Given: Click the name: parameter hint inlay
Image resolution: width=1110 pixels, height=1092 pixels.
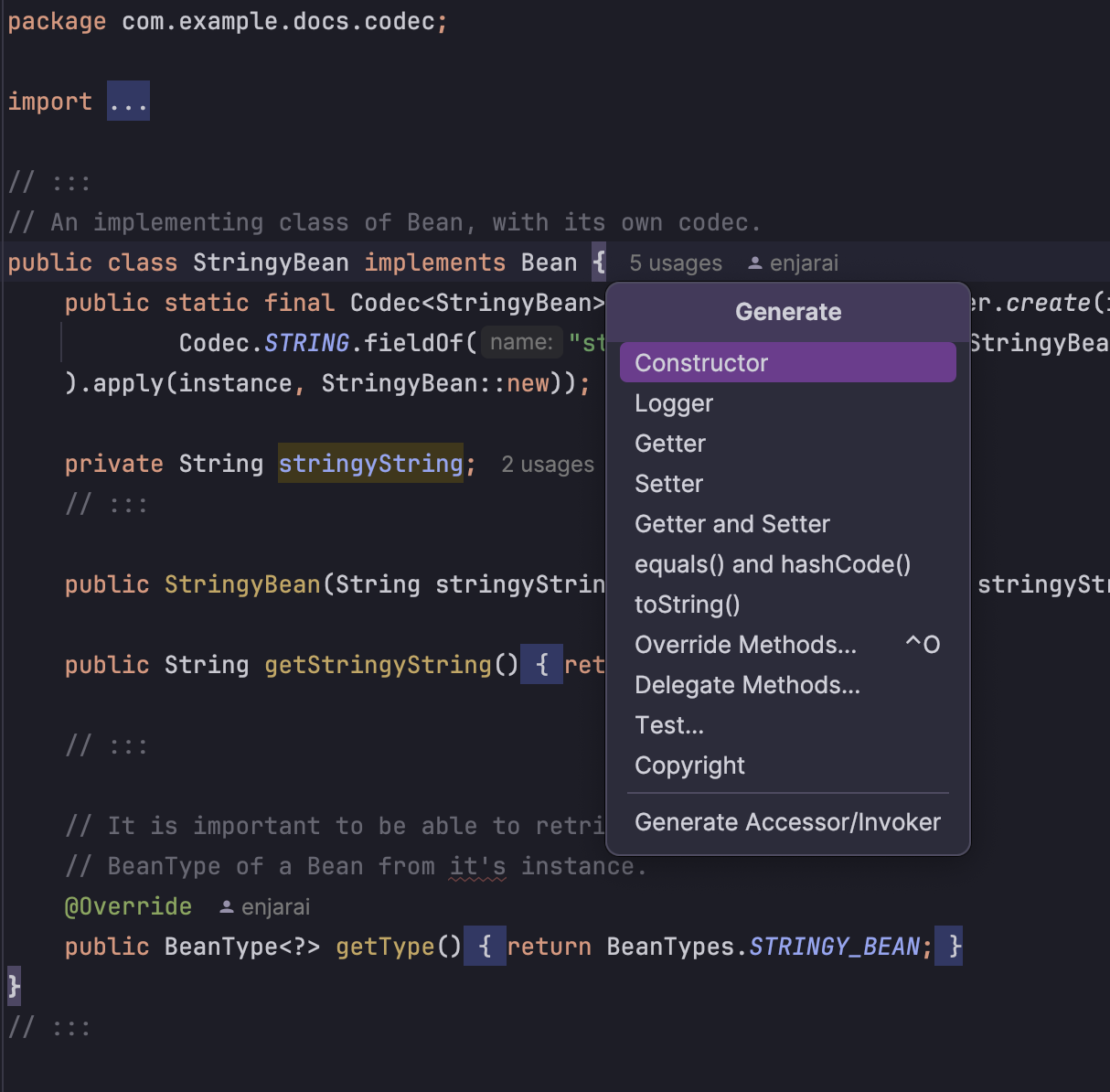Looking at the screenshot, I should coord(521,342).
